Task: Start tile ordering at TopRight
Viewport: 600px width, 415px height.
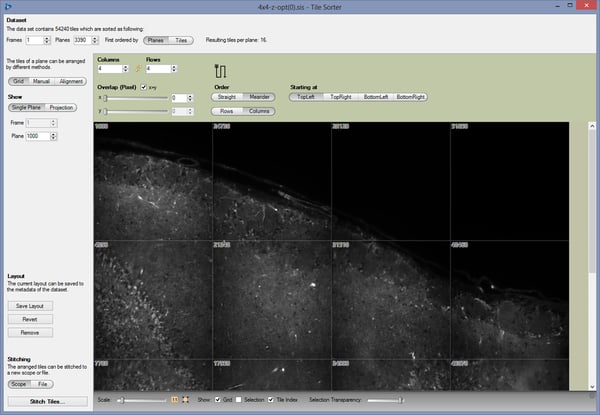Action: pos(341,97)
